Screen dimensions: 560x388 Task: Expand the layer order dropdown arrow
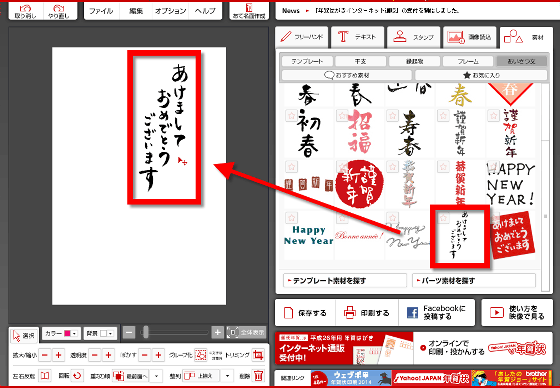pos(156,376)
